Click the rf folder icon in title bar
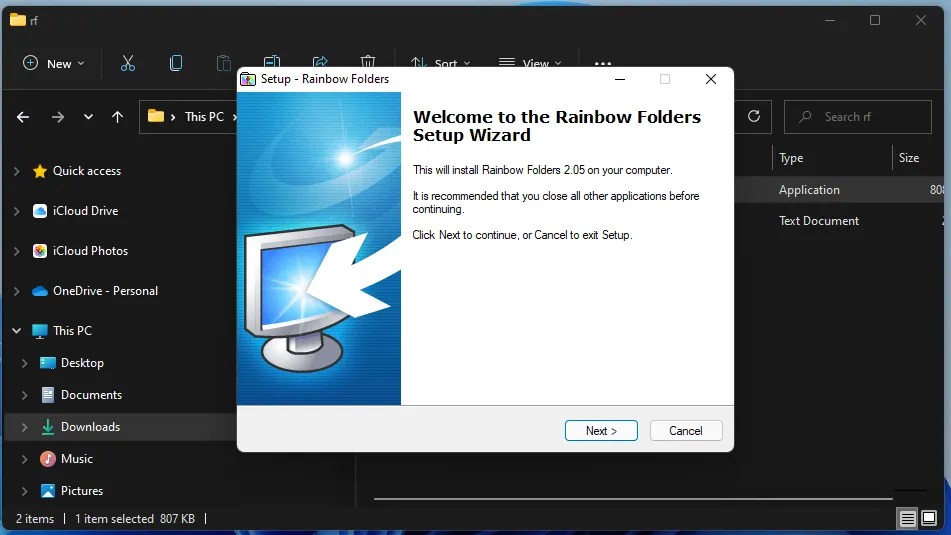 tap(18, 20)
